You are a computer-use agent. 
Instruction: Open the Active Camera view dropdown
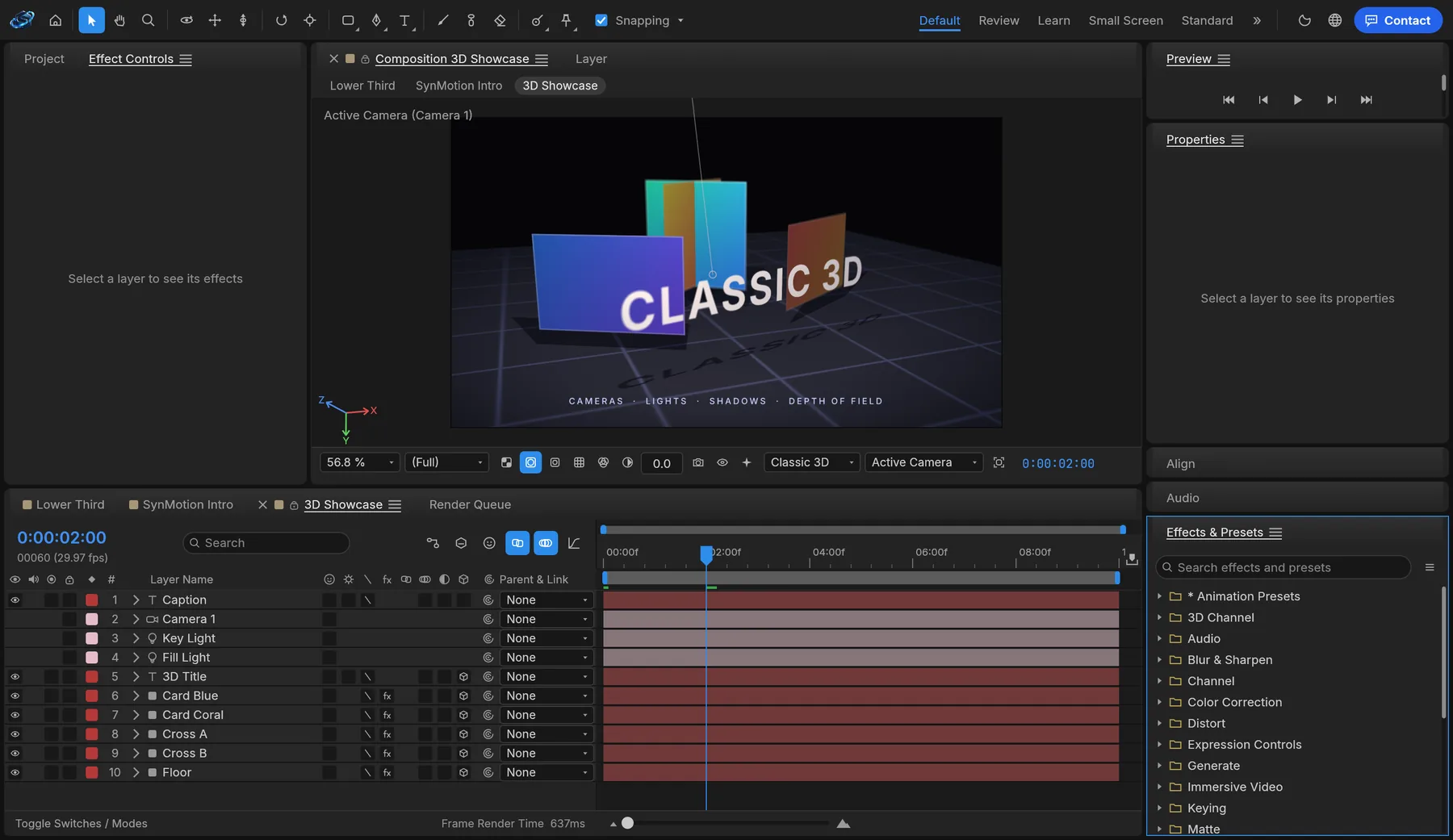tap(923, 462)
